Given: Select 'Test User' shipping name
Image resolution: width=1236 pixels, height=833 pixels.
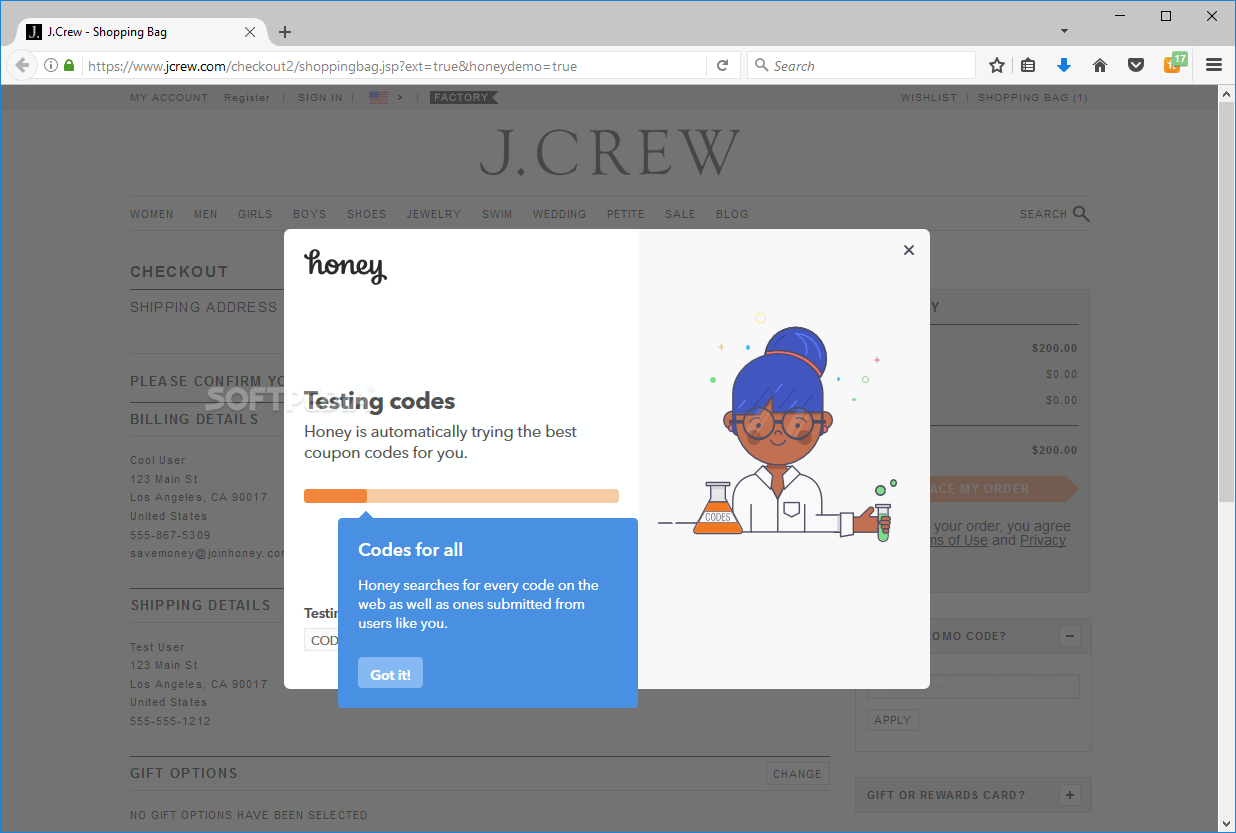Looking at the screenshot, I should 158,647.
